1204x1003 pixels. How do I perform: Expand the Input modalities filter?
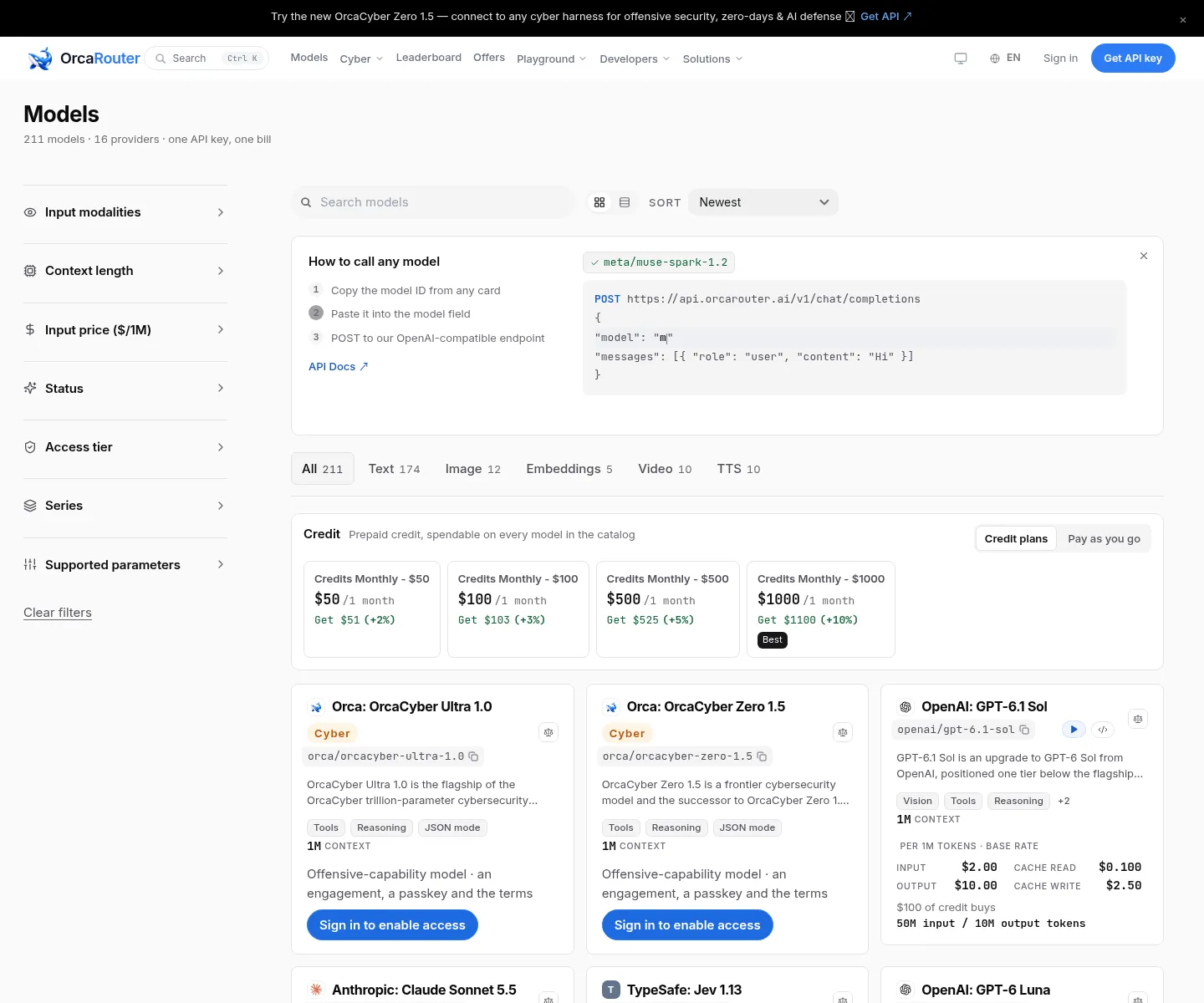125,212
